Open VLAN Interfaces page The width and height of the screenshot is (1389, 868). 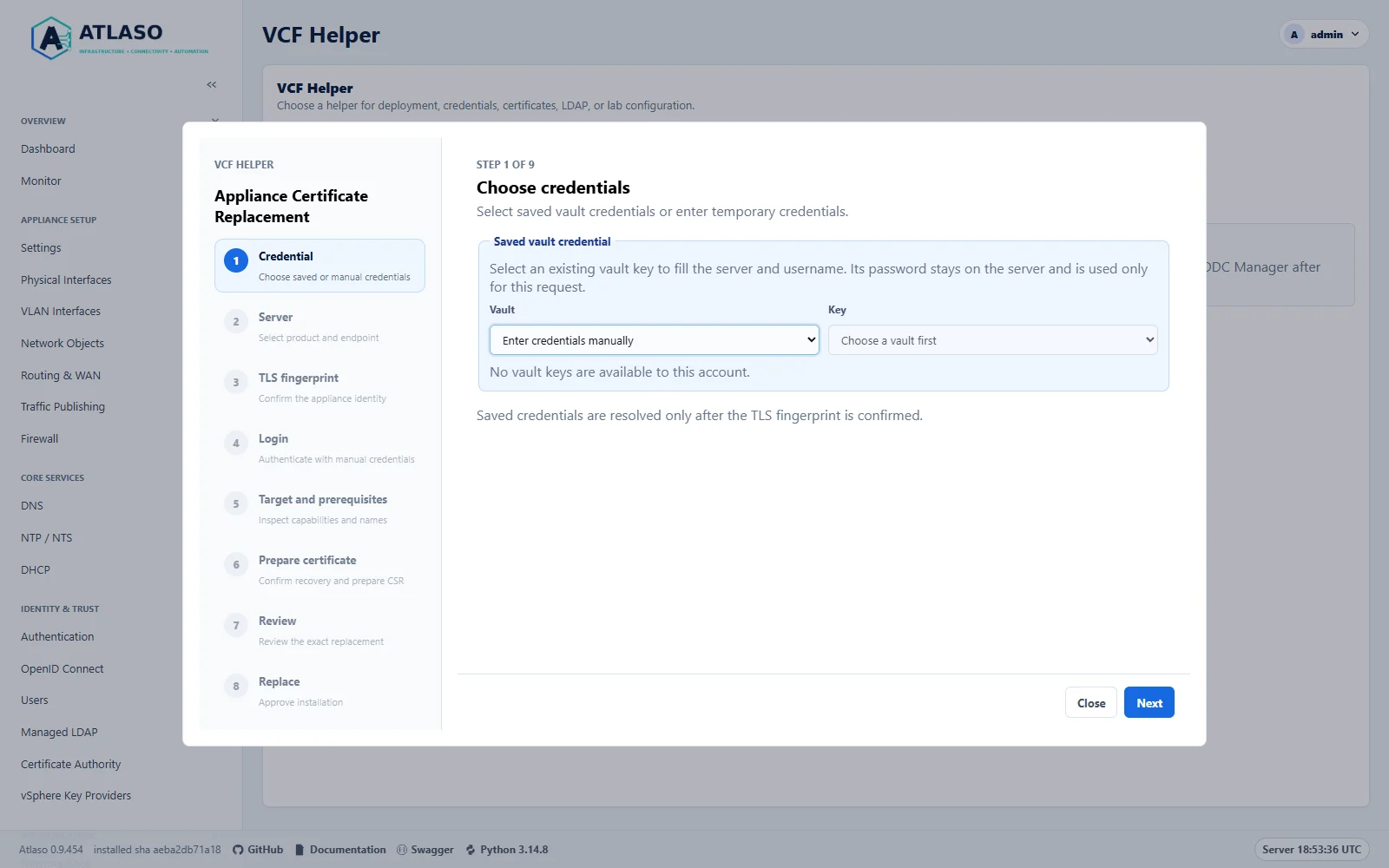pyautogui.click(x=61, y=312)
